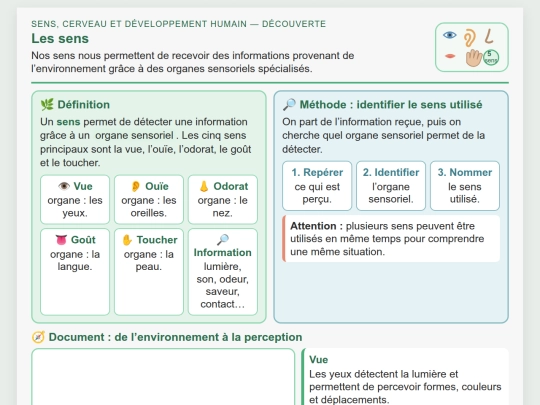540x405 pixels.
Task: Click the 'Définition' heading
Action: (84, 105)
